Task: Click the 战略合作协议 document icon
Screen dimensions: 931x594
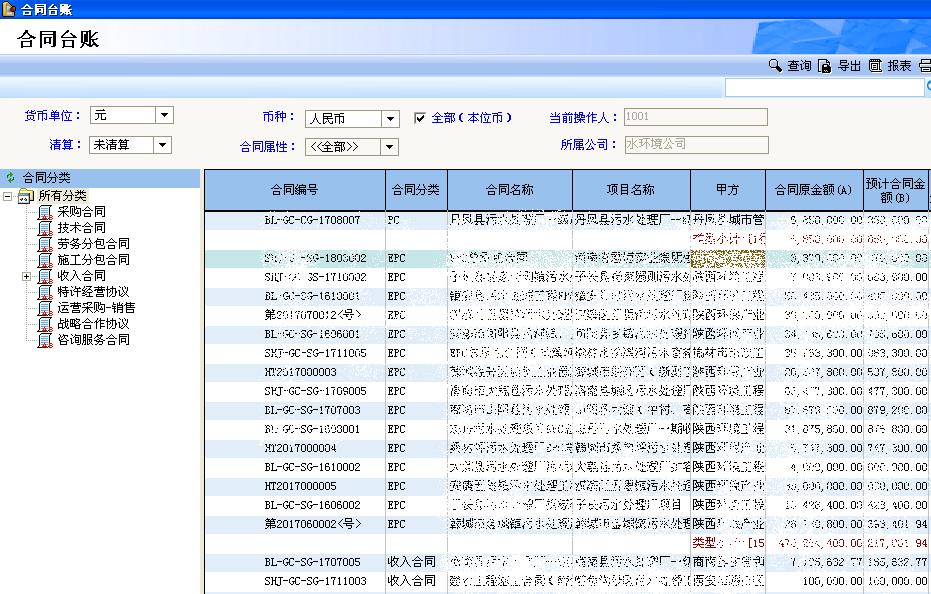Action: [44, 324]
